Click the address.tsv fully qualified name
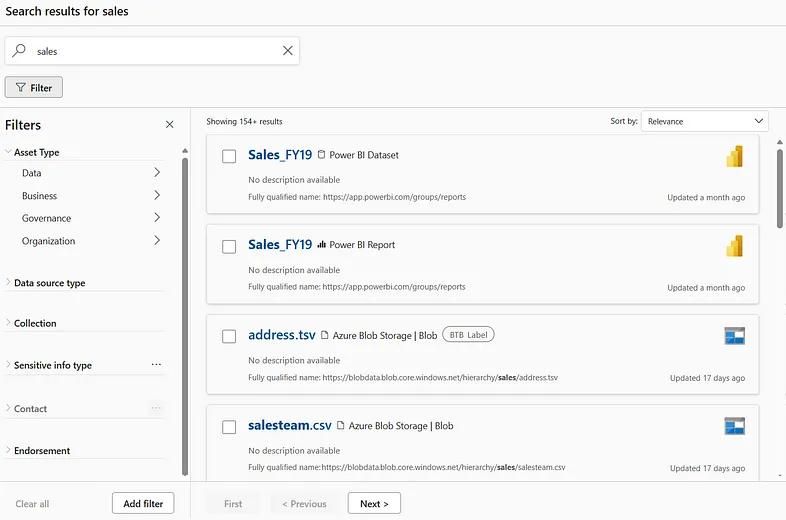This screenshot has height=520, width=786. pos(403,377)
